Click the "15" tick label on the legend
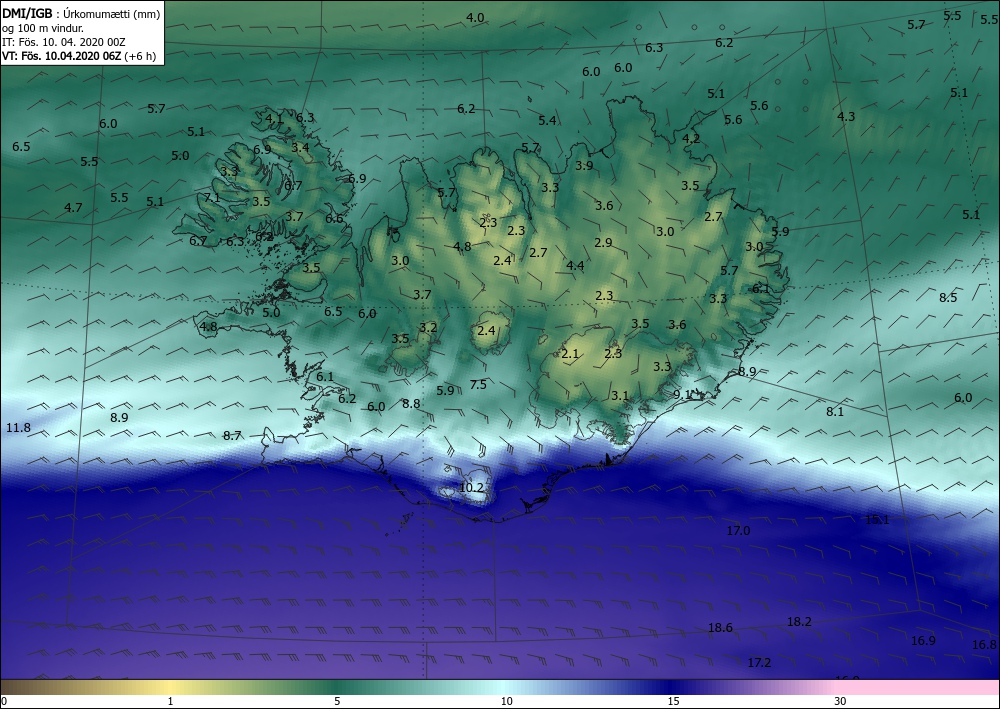The width and height of the screenshot is (1000, 709). point(673,702)
